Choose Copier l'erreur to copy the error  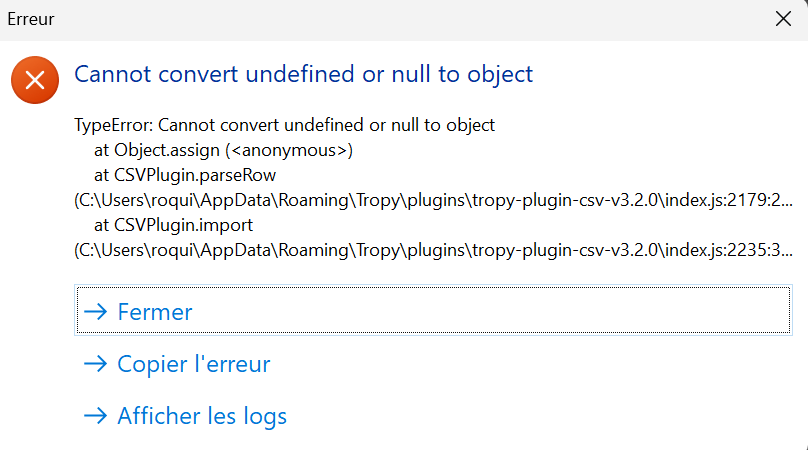tap(194, 364)
